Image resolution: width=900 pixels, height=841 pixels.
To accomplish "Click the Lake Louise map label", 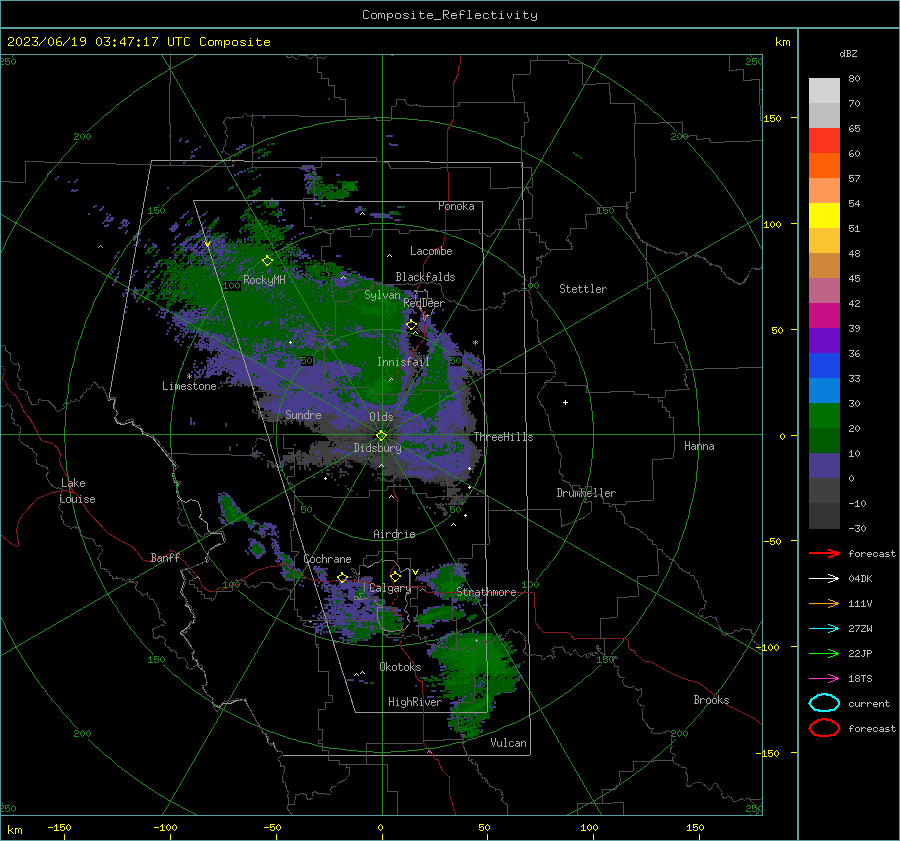I will click(x=77, y=491).
